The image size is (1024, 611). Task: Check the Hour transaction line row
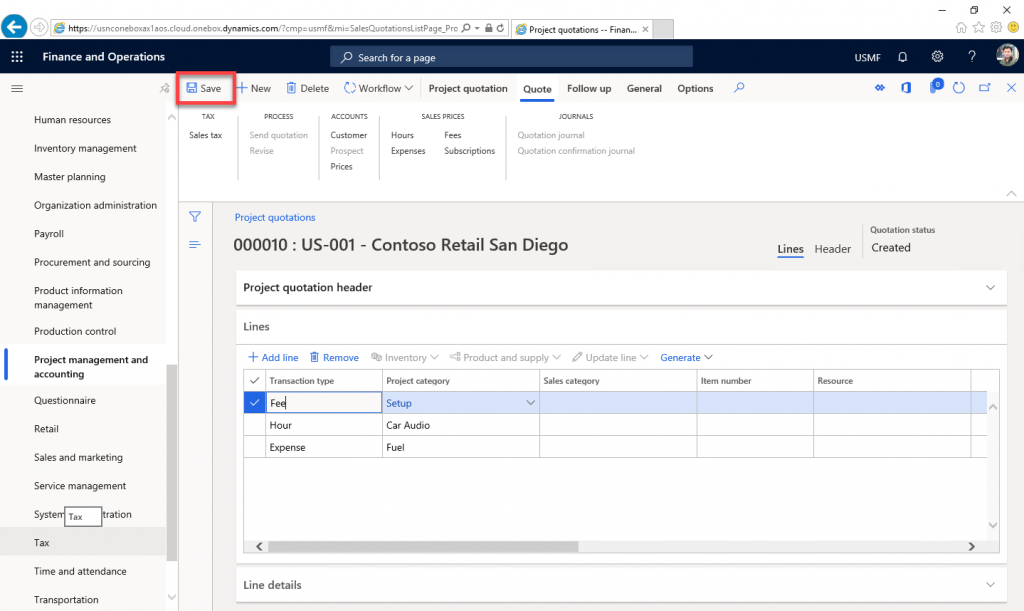click(256, 425)
